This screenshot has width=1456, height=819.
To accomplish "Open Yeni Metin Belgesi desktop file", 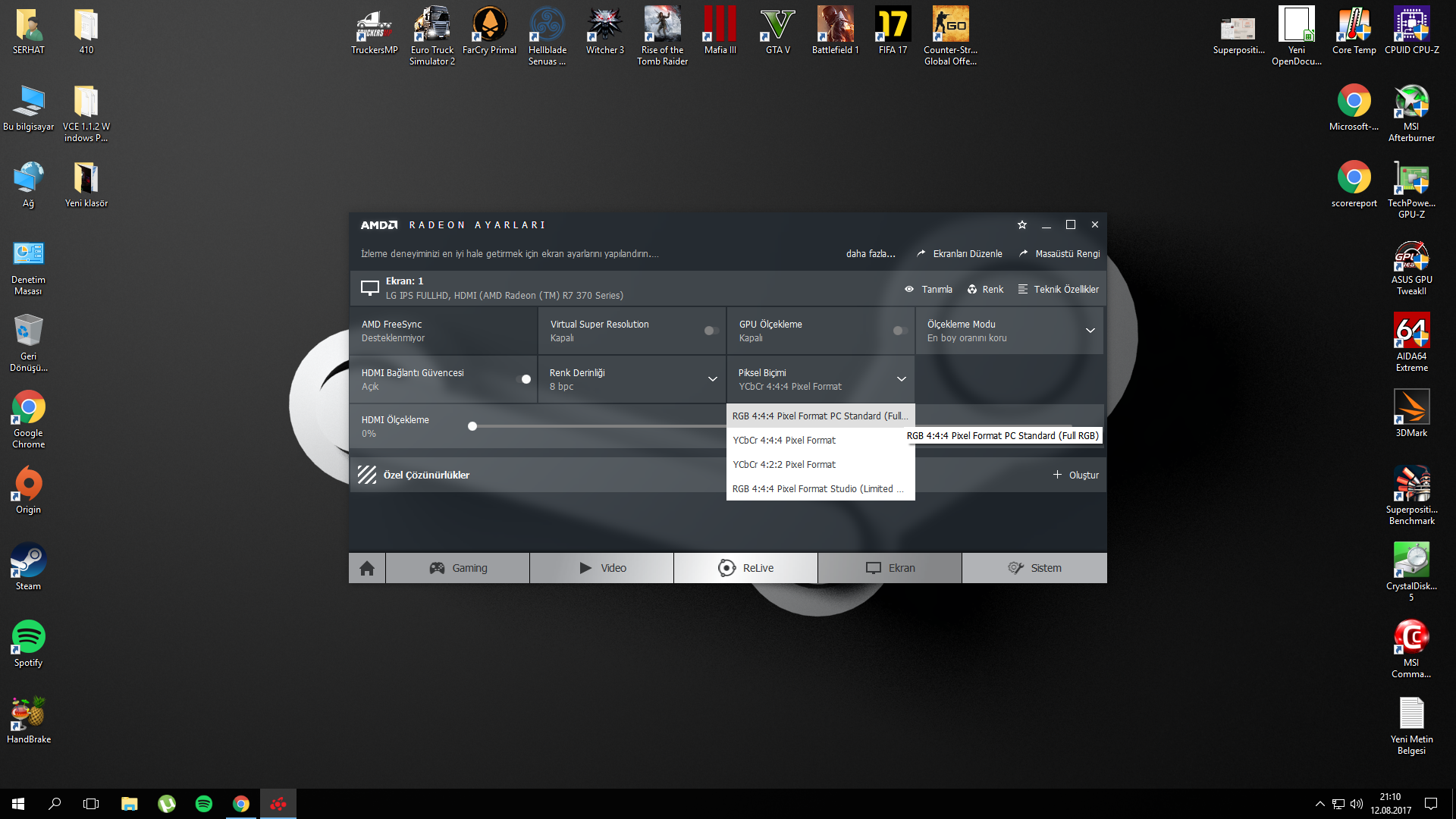I will [x=1412, y=725].
